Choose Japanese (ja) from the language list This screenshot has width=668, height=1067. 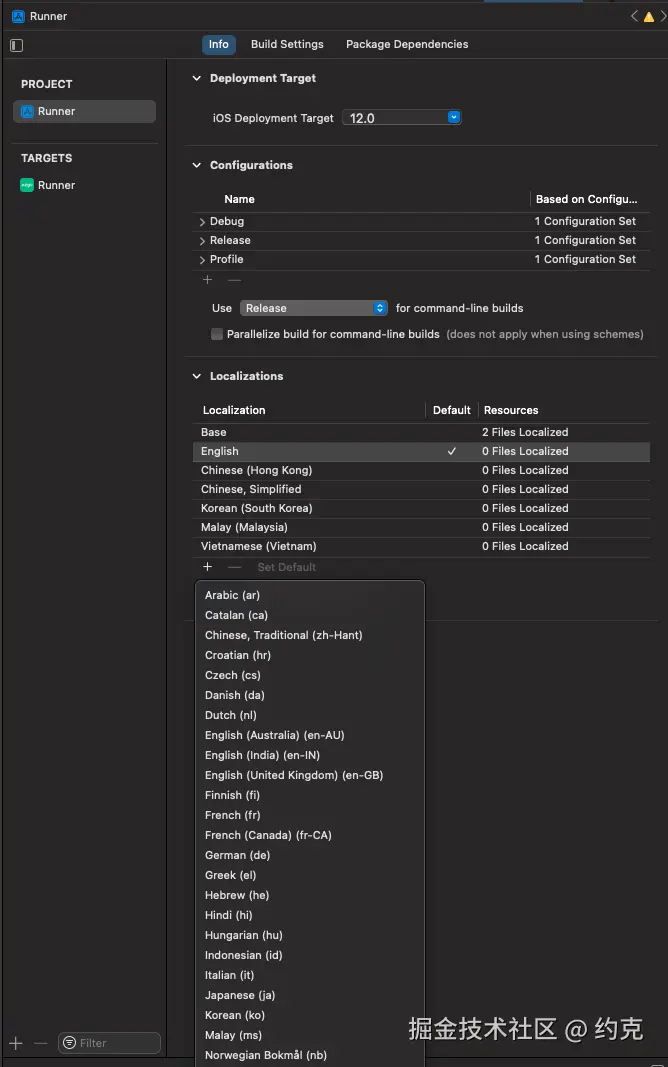[240, 995]
